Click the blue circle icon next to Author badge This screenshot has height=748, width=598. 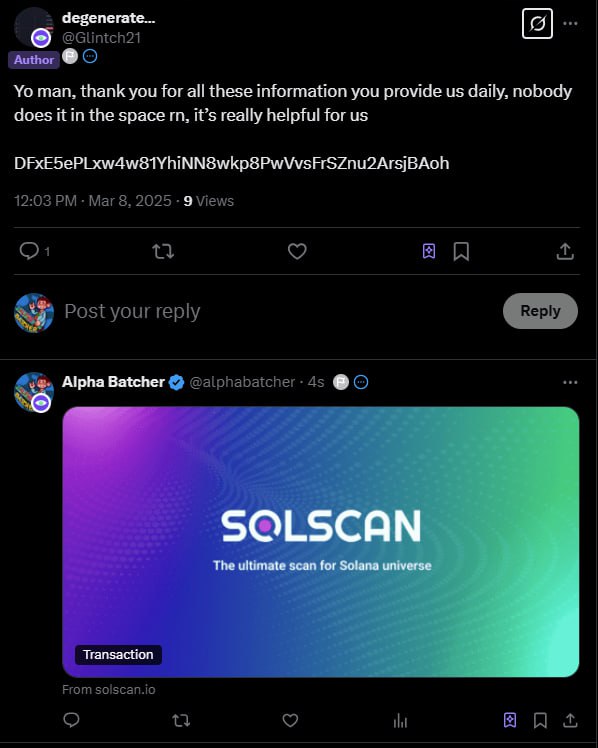pyautogui.click(x=90, y=57)
